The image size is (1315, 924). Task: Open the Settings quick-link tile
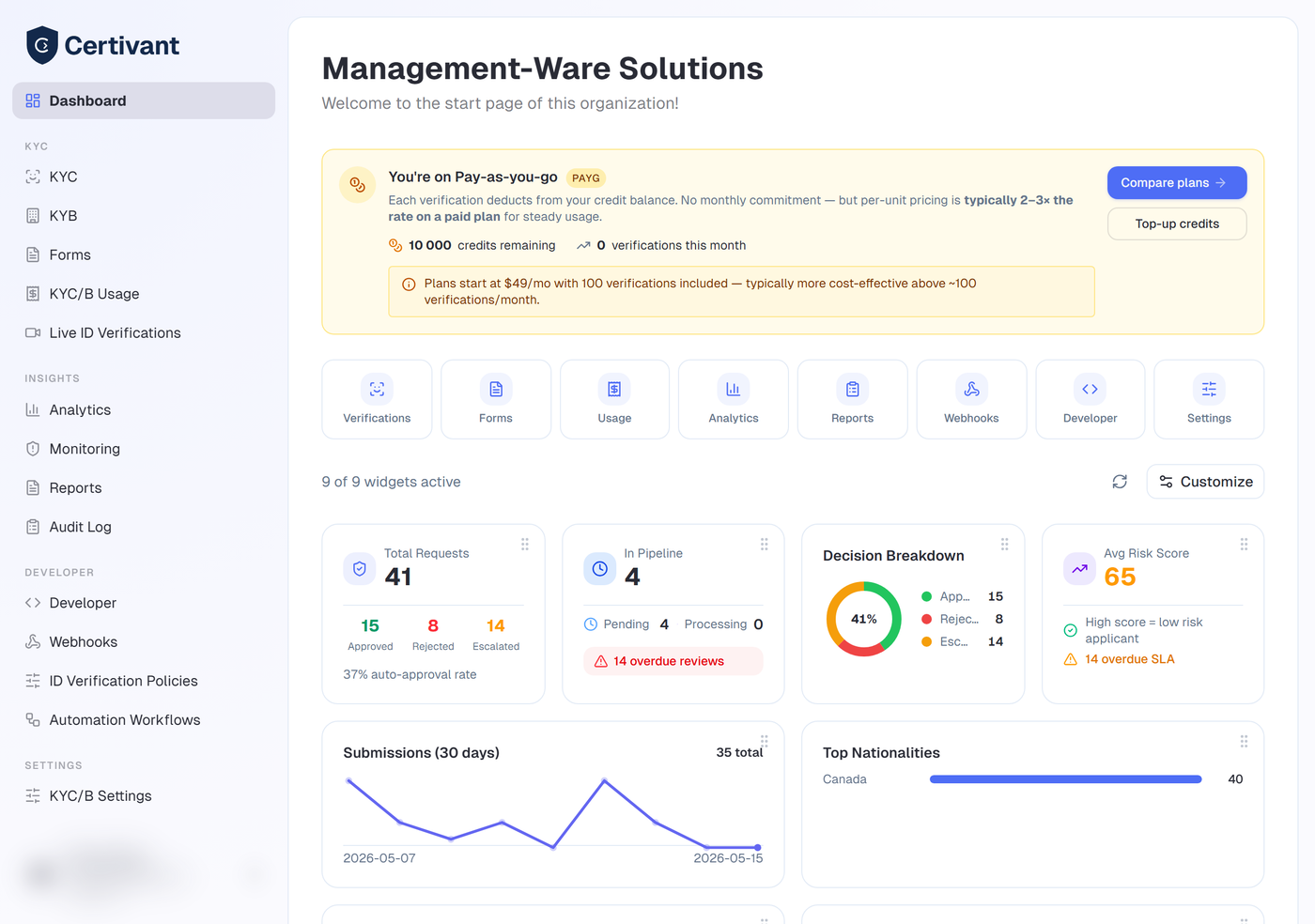[1209, 399]
